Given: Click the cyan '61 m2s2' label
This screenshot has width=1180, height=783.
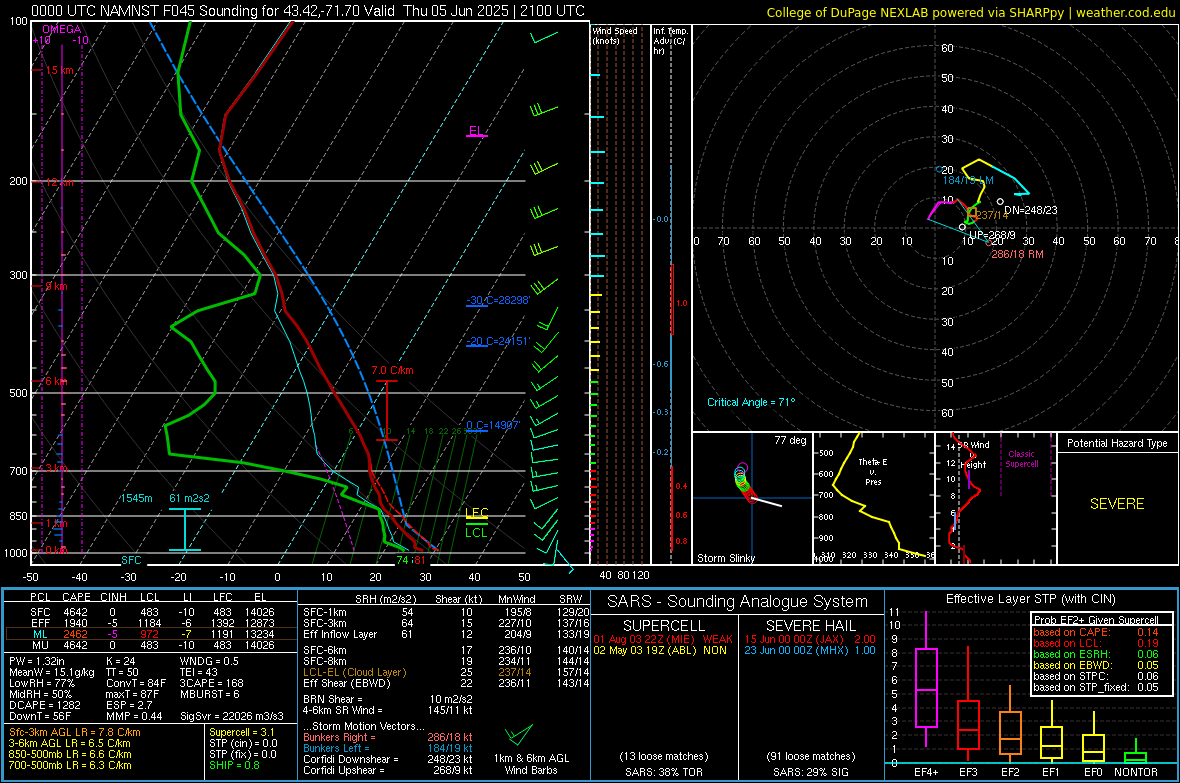Looking at the screenshot, I should [190, 498].
